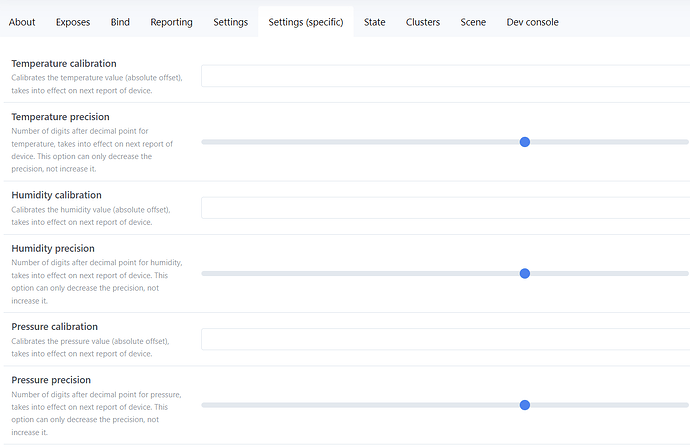690x447 pixels.
Task: Click the Pressure precision label
Action: 51,380
